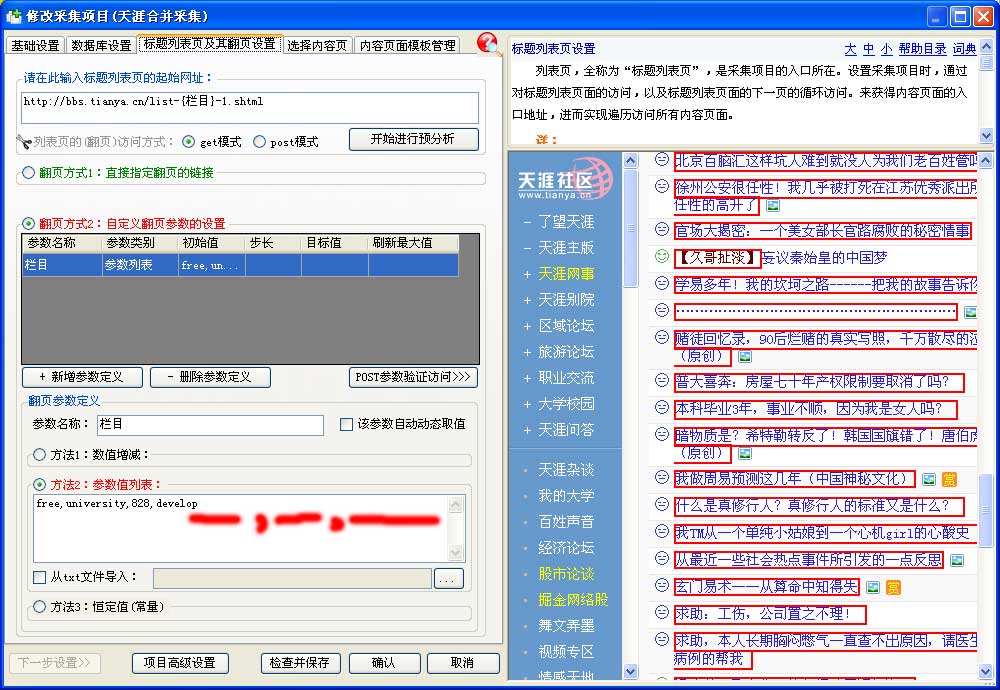Click the green smiley icon beside 久哥扯淡 post

point(662,256)
